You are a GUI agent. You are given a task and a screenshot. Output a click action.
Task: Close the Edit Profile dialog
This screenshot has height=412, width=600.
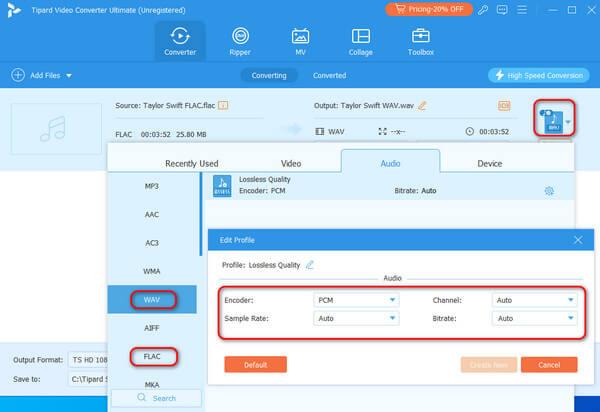click(578, 240)
